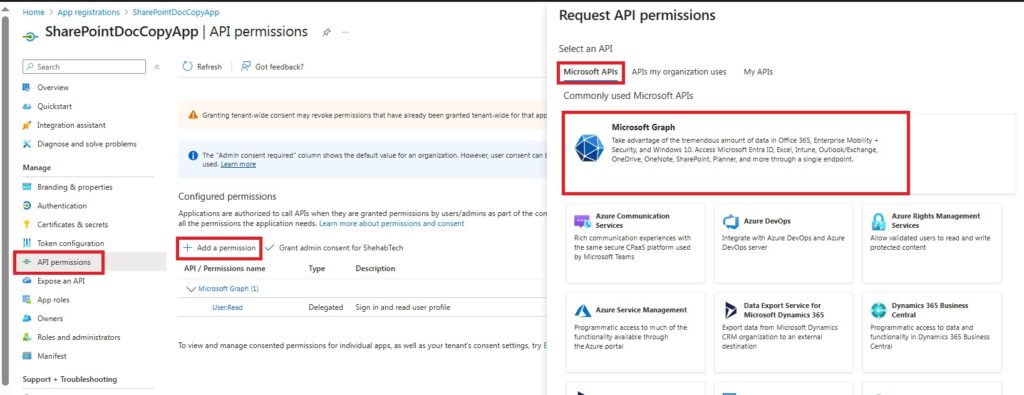Viewport: 1024px width, 395px height.
Task: Focus the sidebar Search field
Action: [x=84, y=67]
